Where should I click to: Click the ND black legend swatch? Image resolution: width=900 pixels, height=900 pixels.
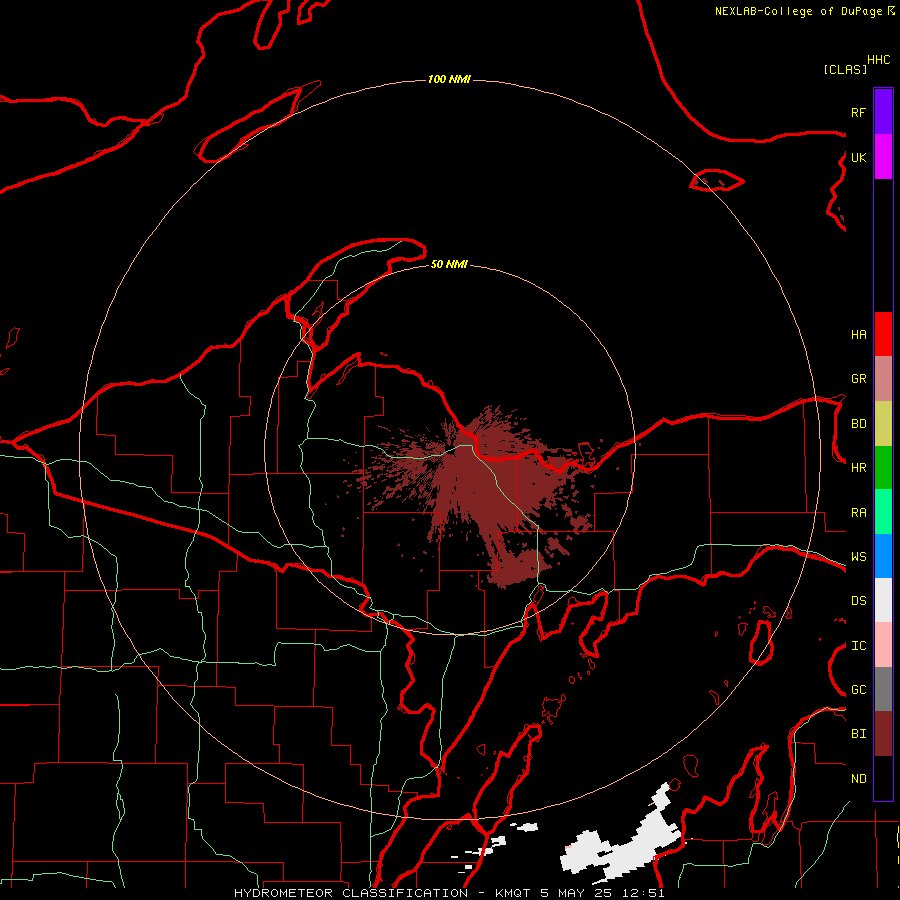tap(883, 778)
